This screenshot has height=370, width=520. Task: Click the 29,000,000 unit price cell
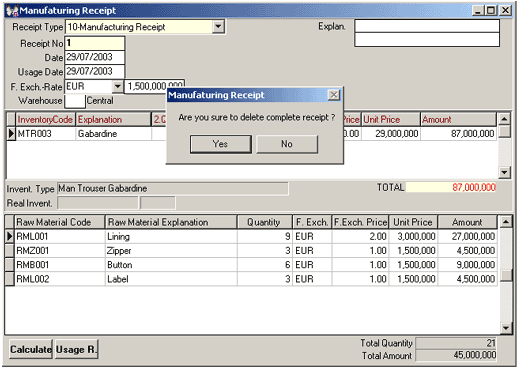391,134
